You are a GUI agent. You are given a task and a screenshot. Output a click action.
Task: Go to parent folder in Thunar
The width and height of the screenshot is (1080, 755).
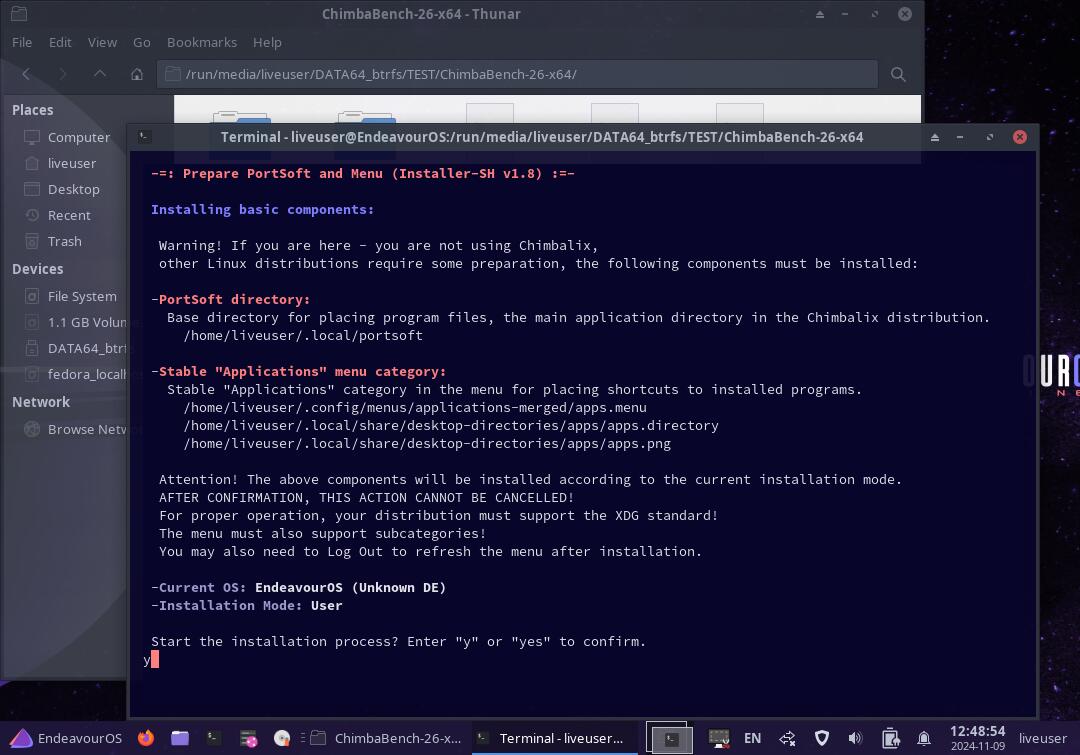(x=100, y=74)
